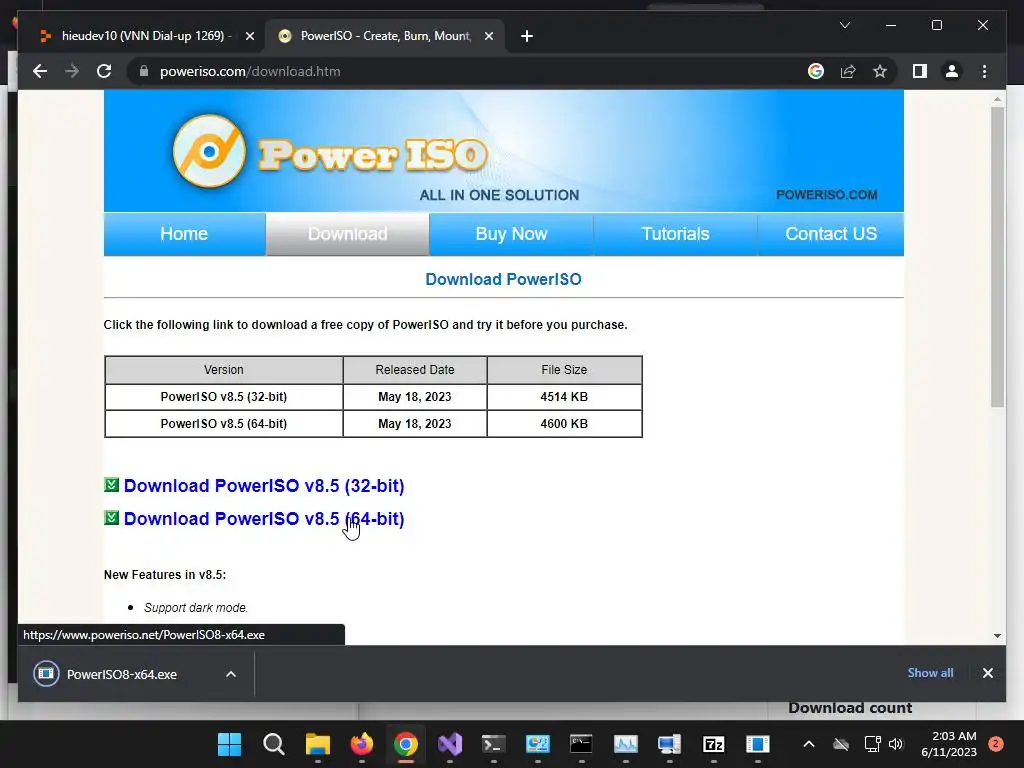The height and width of the screenshot is (768, 1024).
Task: Expand options for PowerISO8-x64.exe download
Action: tap(231, 674)
